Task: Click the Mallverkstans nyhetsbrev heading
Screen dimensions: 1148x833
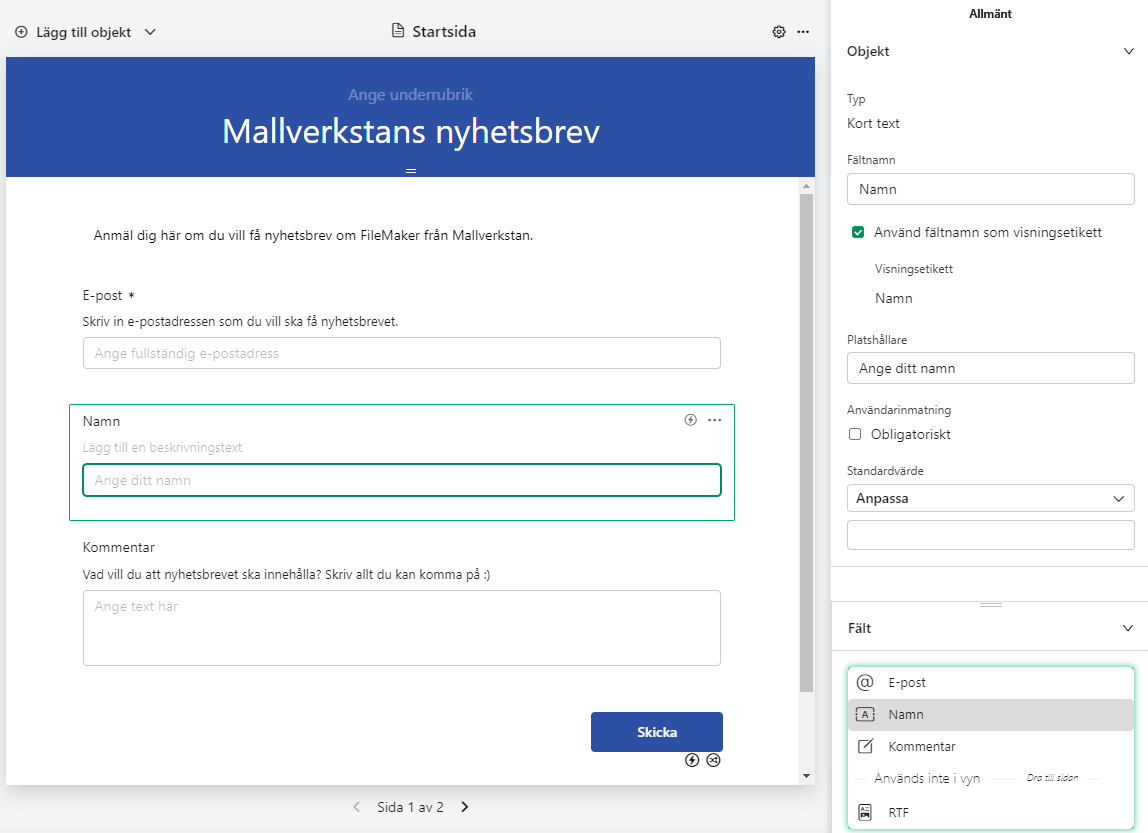Action: pos(411,132)
